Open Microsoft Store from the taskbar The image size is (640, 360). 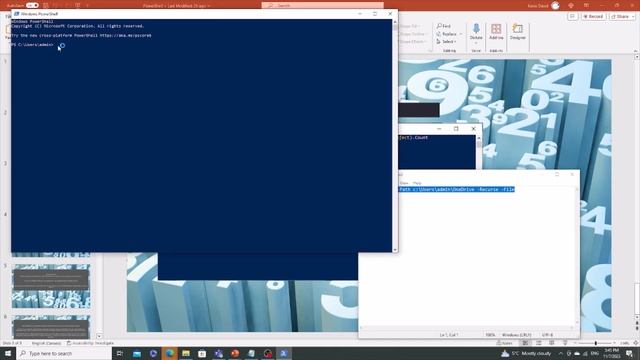[202, 353]
